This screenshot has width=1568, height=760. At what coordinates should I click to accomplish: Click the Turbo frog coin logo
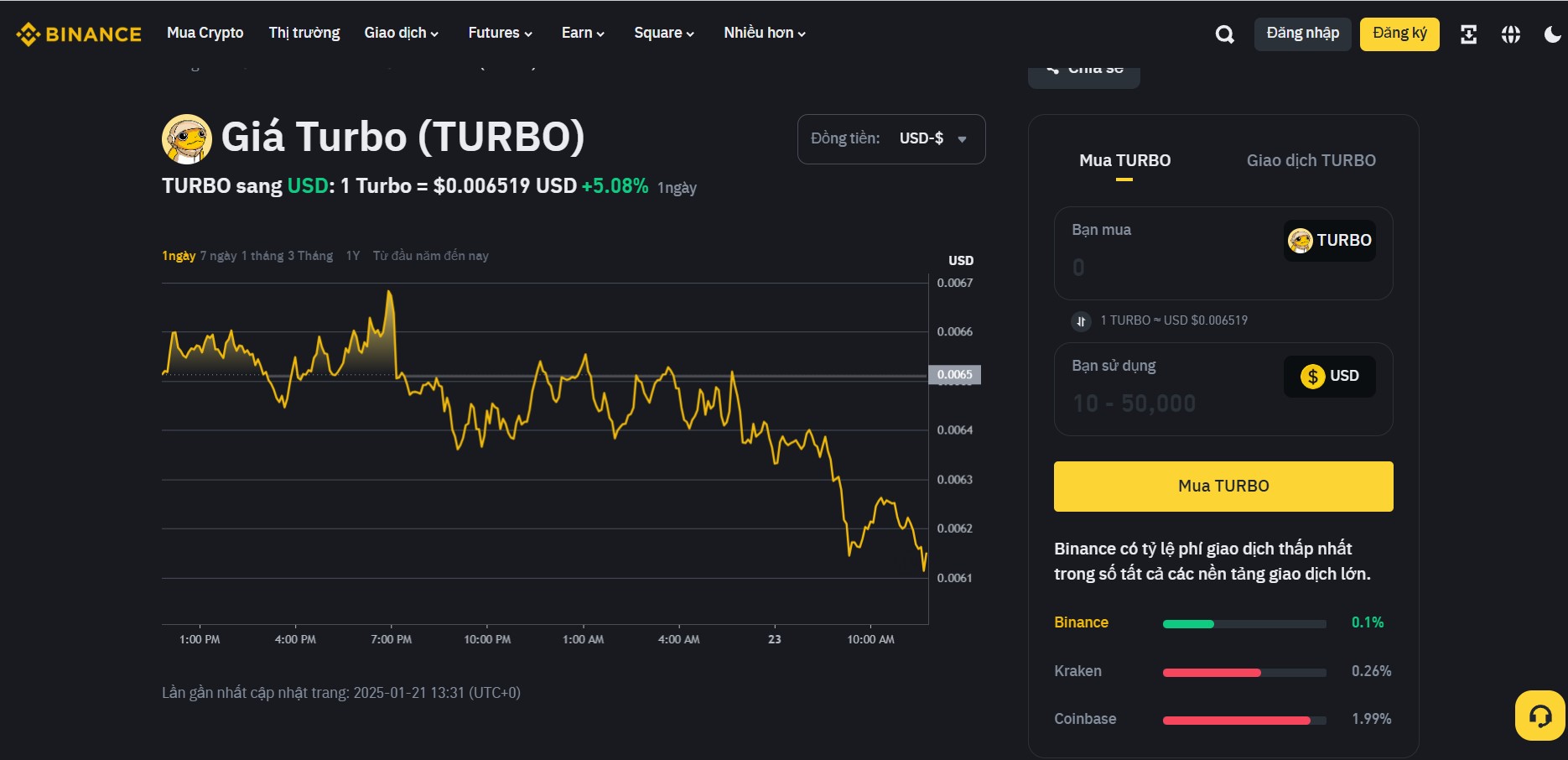[186, 138]
